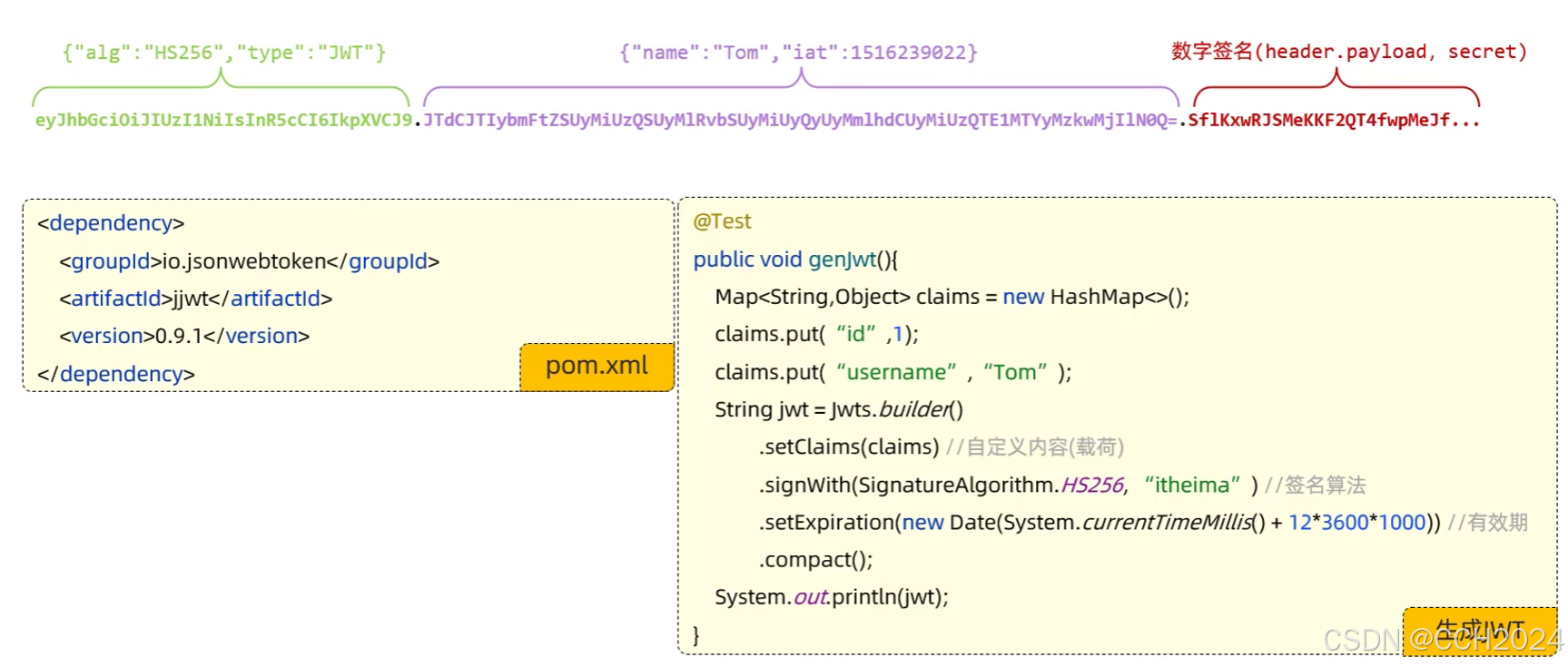This screenshot has height=667, width=1568.
Task: Click the groupId io.jsonwebtoken line
Action: click(x=250, y=261)
